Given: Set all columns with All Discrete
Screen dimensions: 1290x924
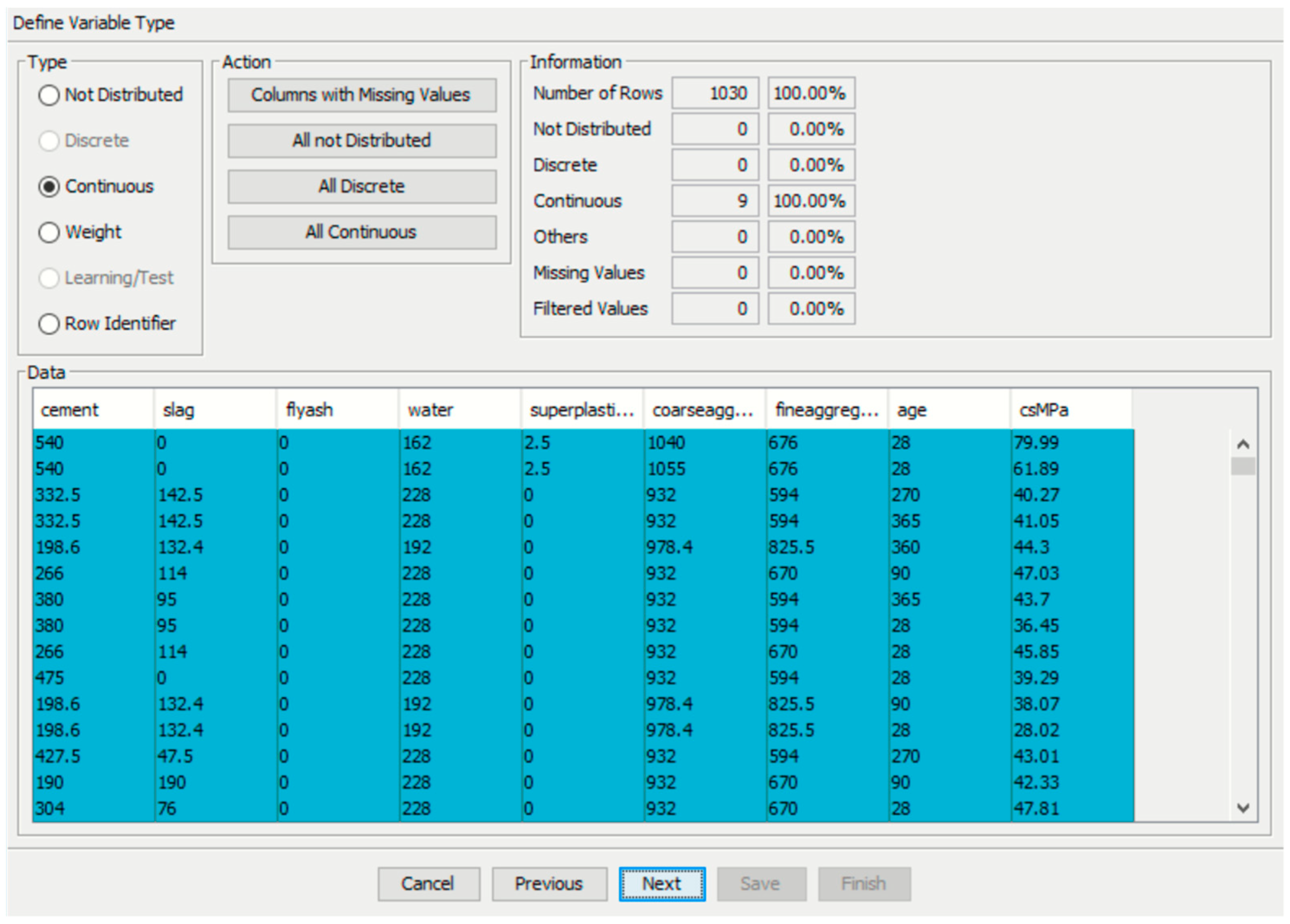Looking at the screenshot, I should 361,187.
